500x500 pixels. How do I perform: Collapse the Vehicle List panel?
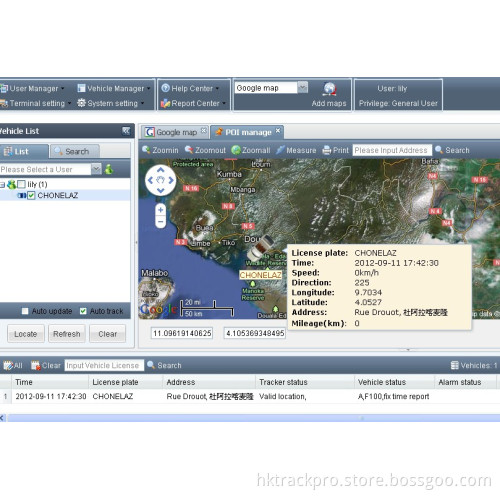point(126,131)
